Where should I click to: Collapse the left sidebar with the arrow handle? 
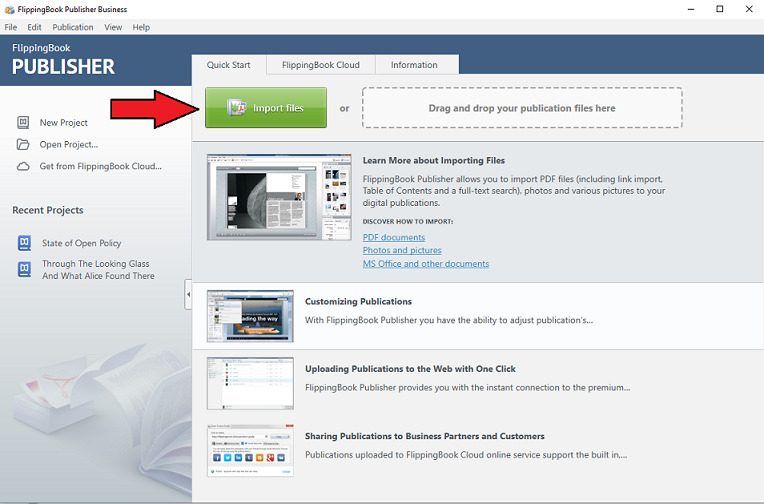[188, 294]
